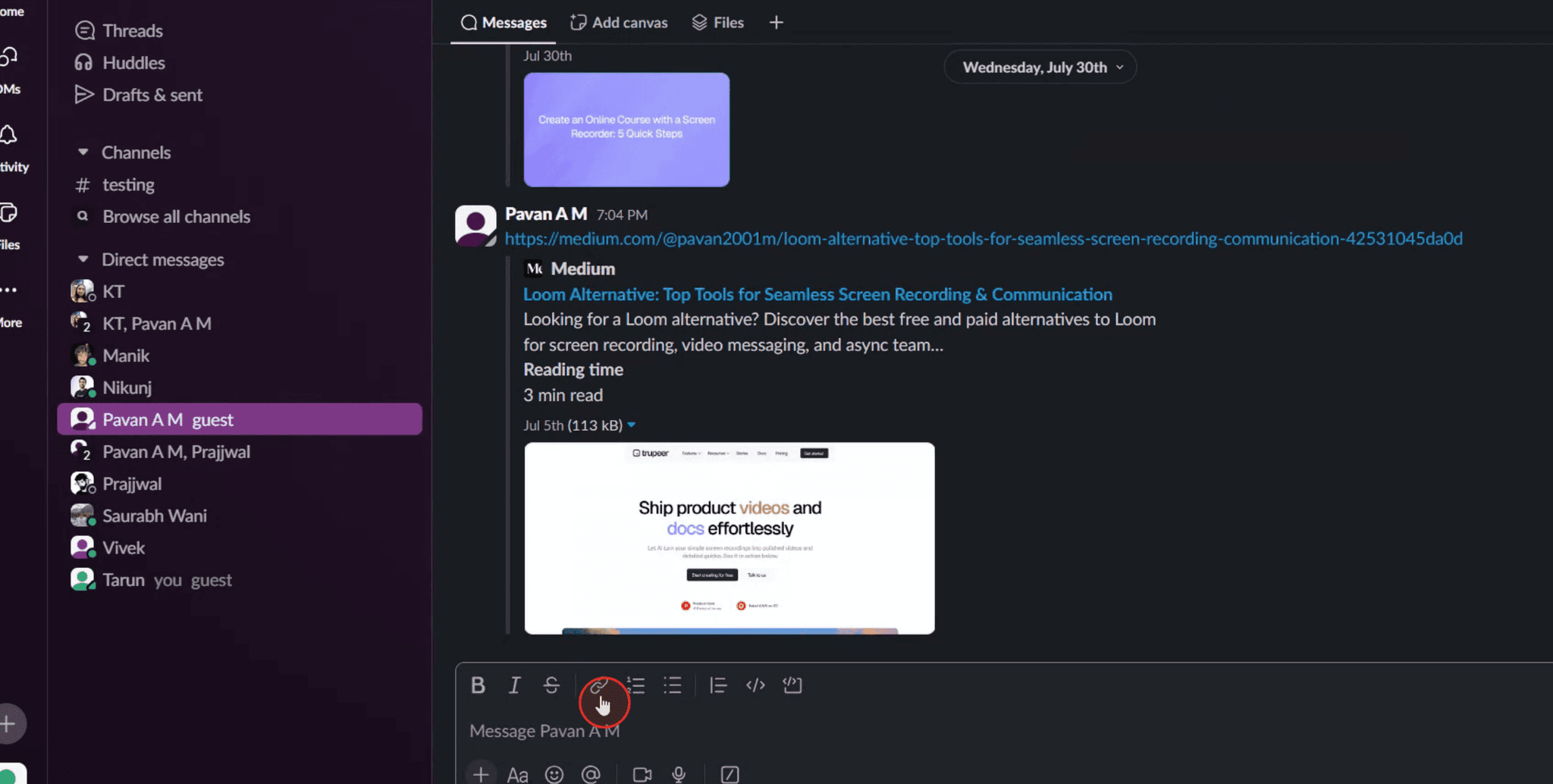
Task: Open the Huddles section in the sidebar
Action: pos(133,62)
